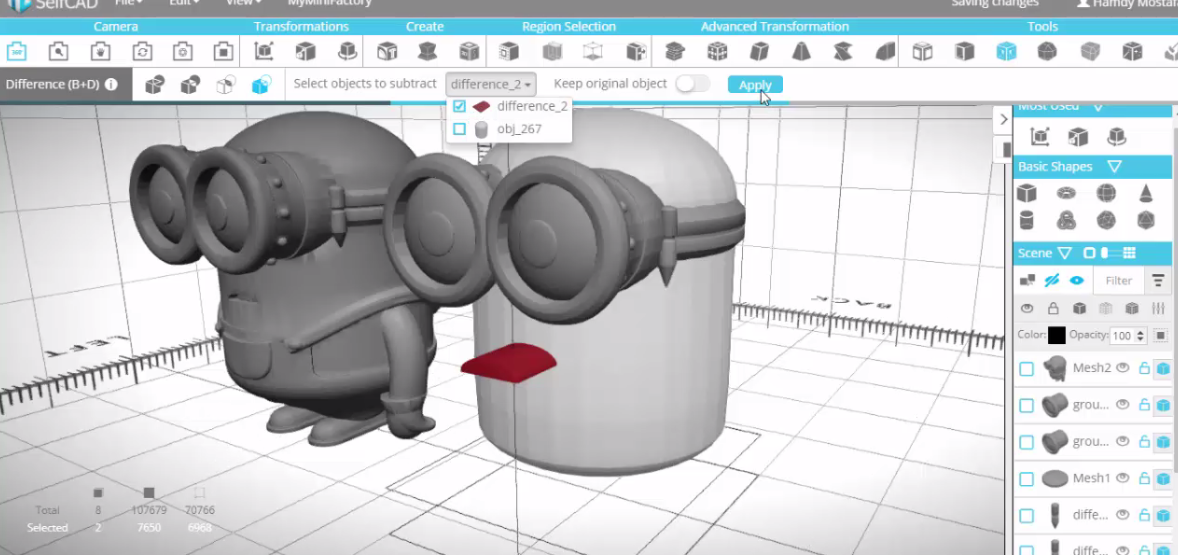Select the Union boolean mode icon
This screenshot has height=555, width=1178.
pyautogui.click(x=155, y=85)
